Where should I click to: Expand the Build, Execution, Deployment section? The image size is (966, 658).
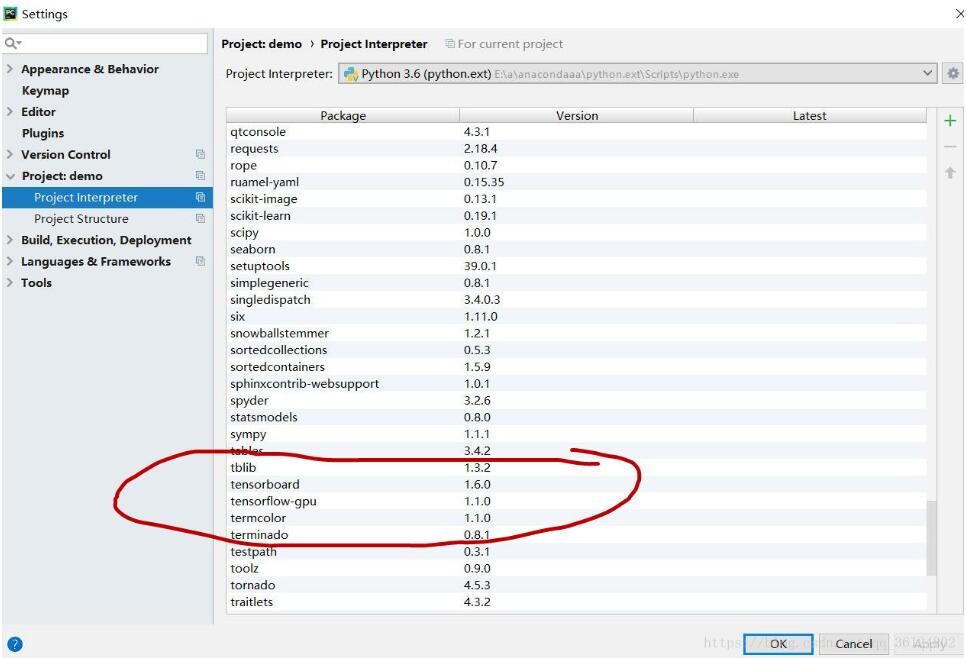click(x=10, y=240)
